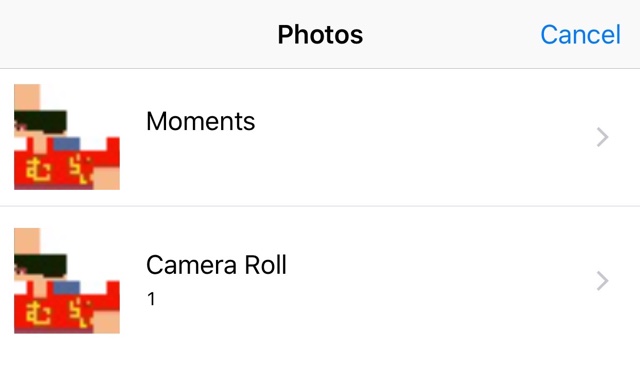The width and height of the screenshot is (640, 372).
Task: Click the blue patch in Moments thumbnail
Action: coord(67,144)
